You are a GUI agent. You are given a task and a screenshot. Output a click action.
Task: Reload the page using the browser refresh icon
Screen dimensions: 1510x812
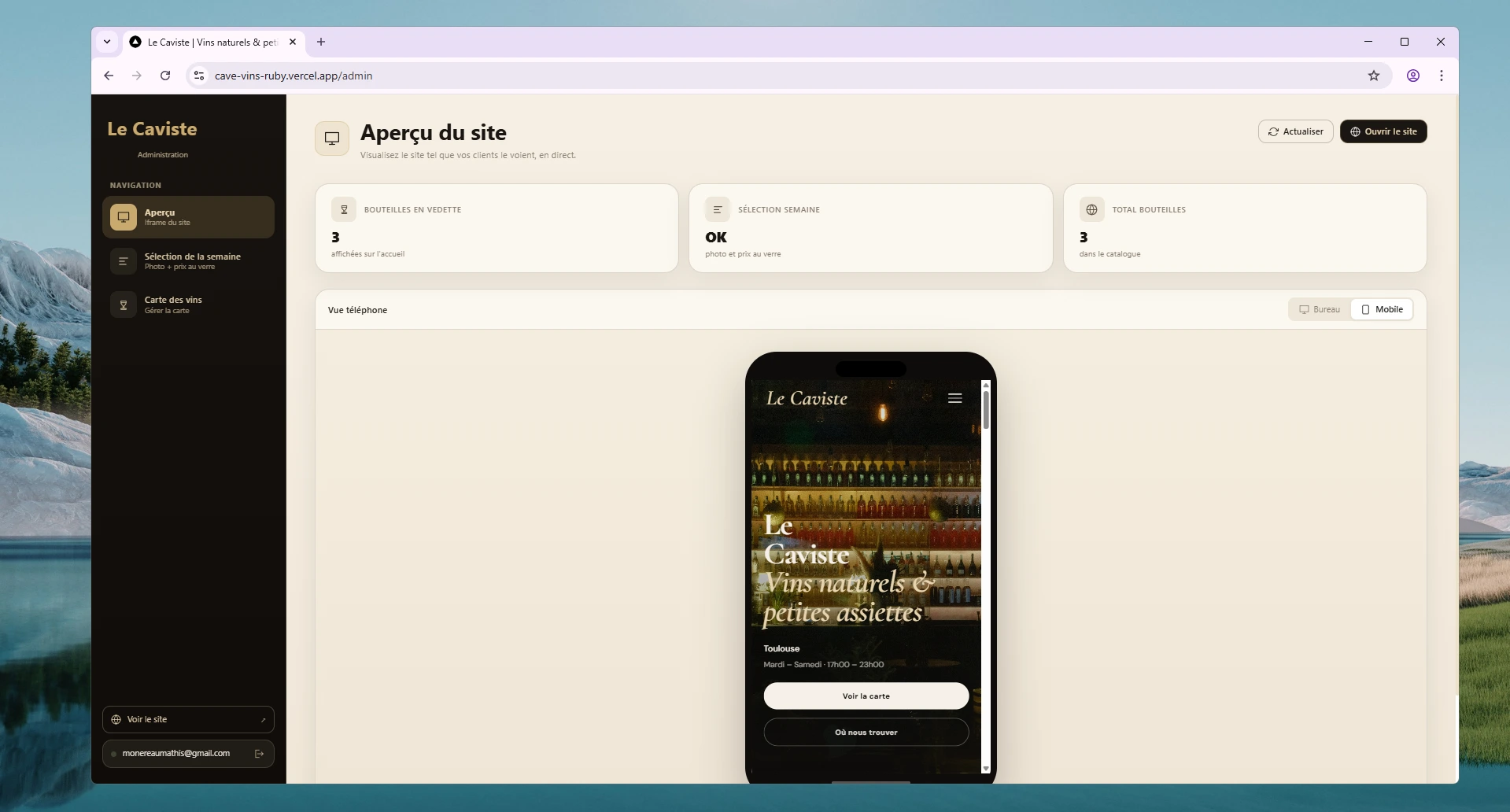(165, 76)
